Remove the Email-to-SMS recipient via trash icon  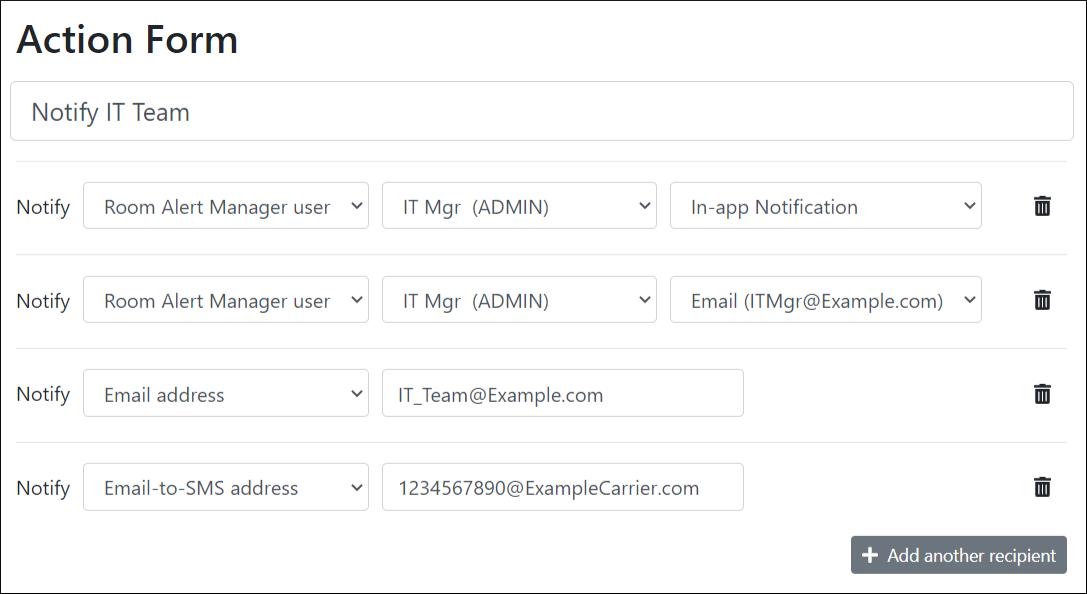click(x=1042, y=487)
